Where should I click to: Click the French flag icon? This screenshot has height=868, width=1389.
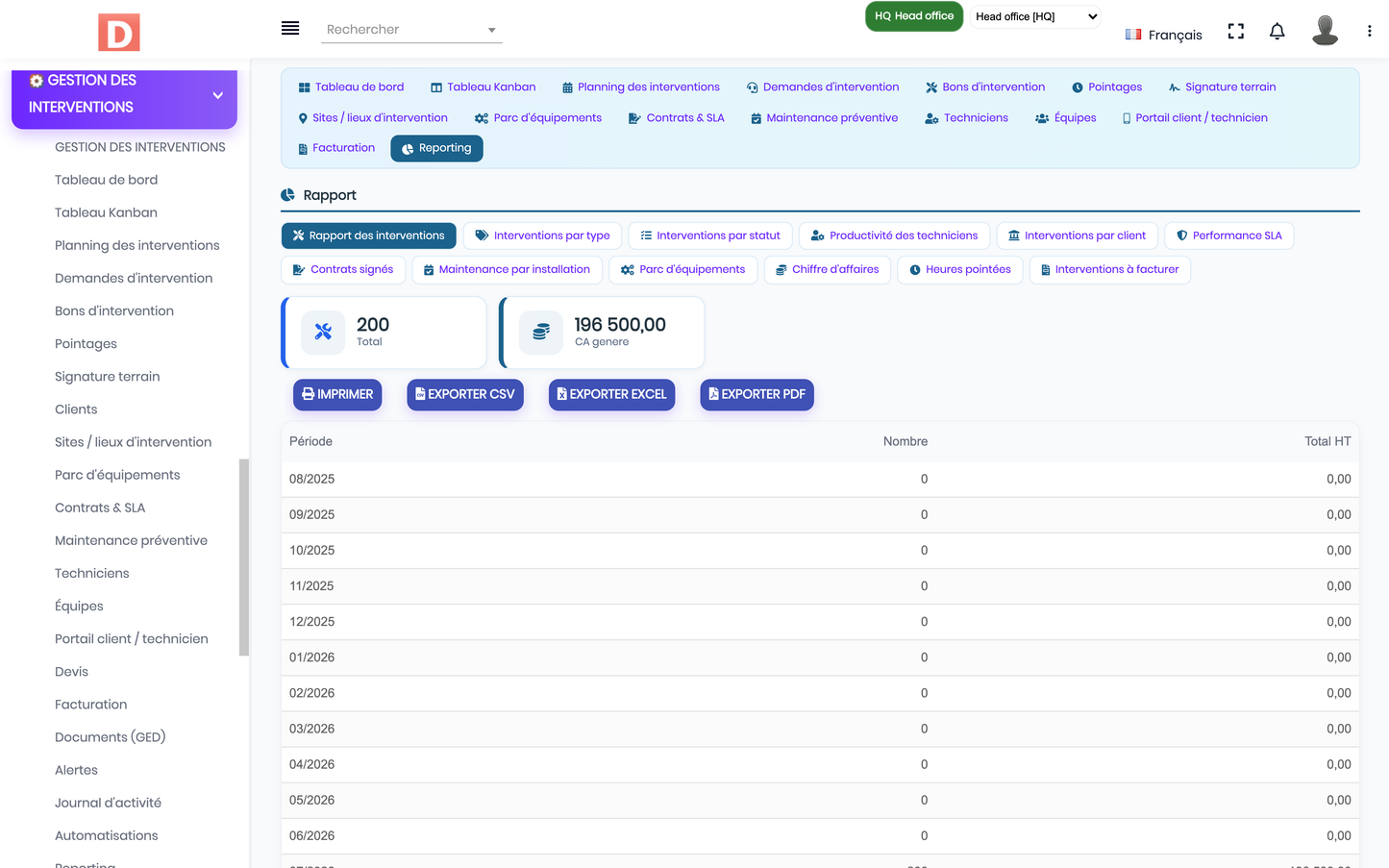pyautogui.click(x=1133, y=35)
